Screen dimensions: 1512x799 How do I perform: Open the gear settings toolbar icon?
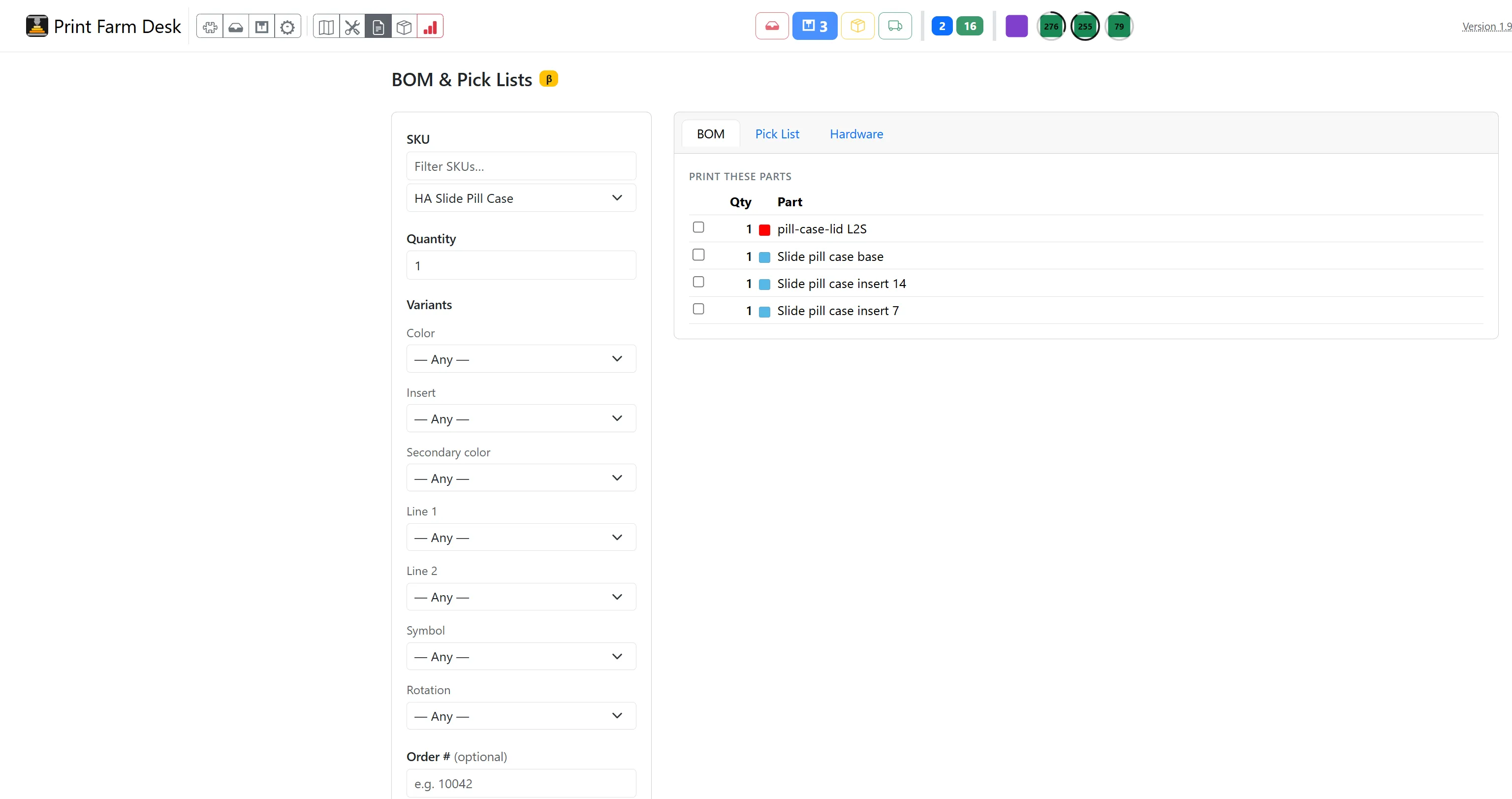[x=287, y=27]
